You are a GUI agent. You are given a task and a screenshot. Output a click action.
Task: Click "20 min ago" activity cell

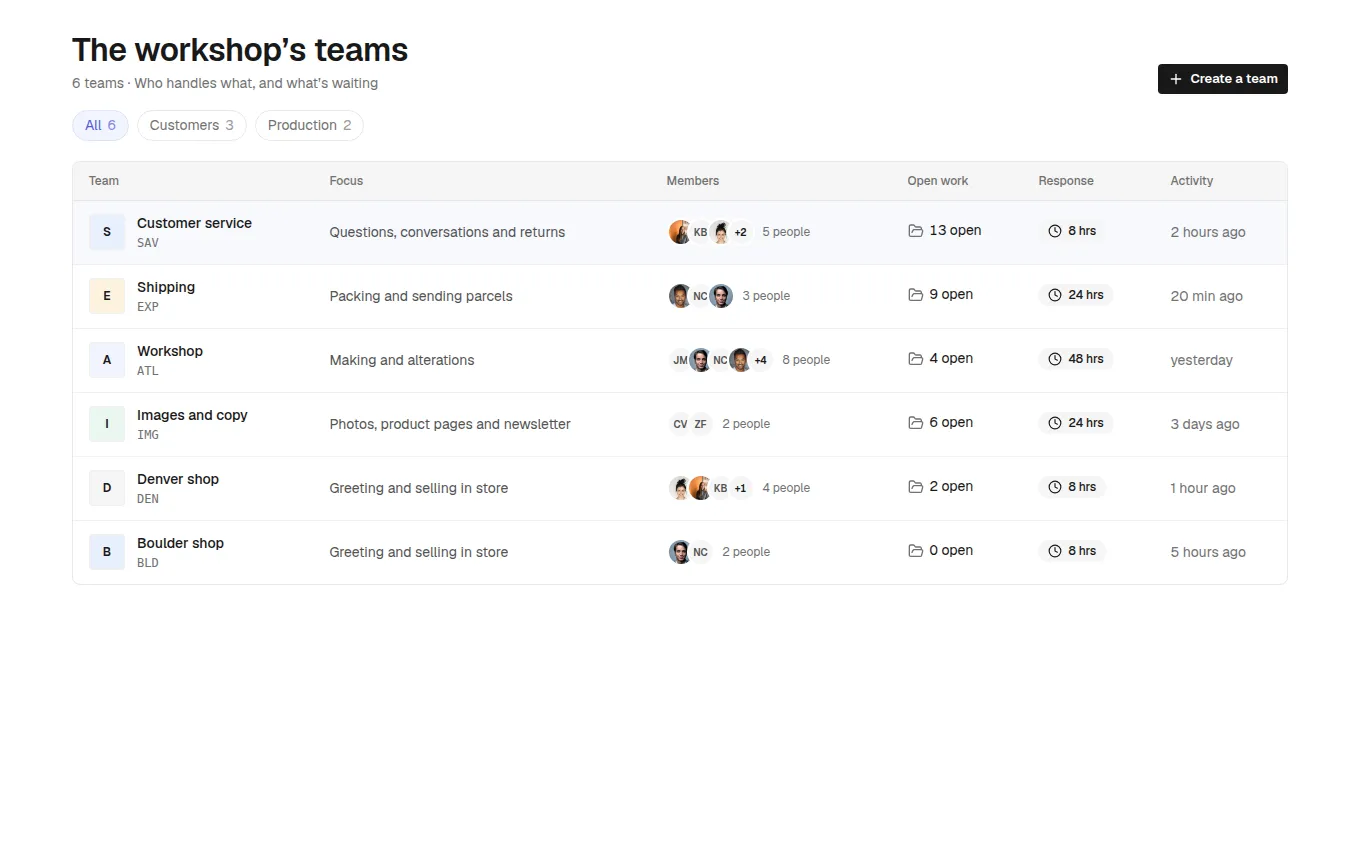tap(1207, 296)
